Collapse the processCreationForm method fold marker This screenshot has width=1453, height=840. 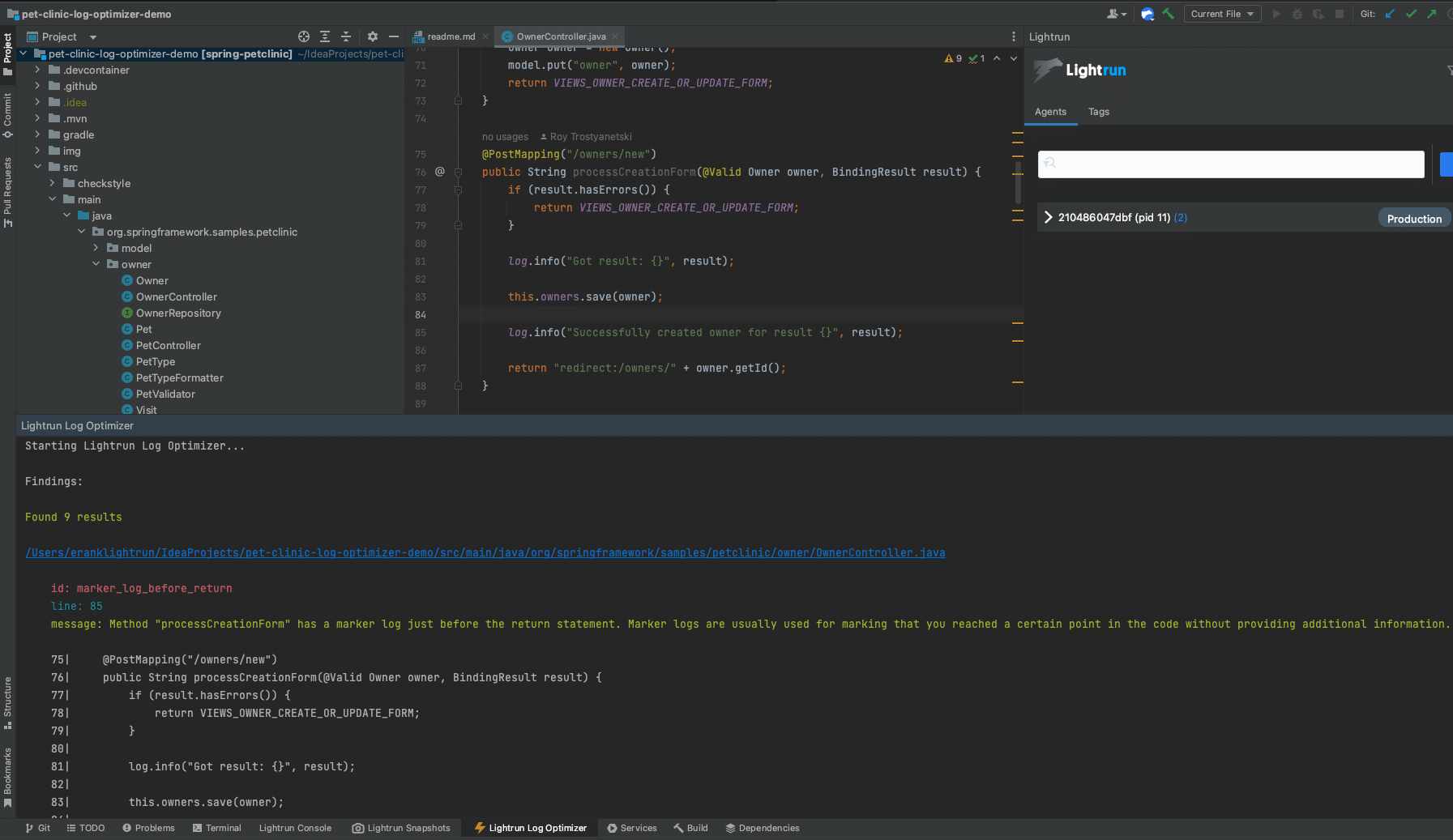[x=459, y=172]
